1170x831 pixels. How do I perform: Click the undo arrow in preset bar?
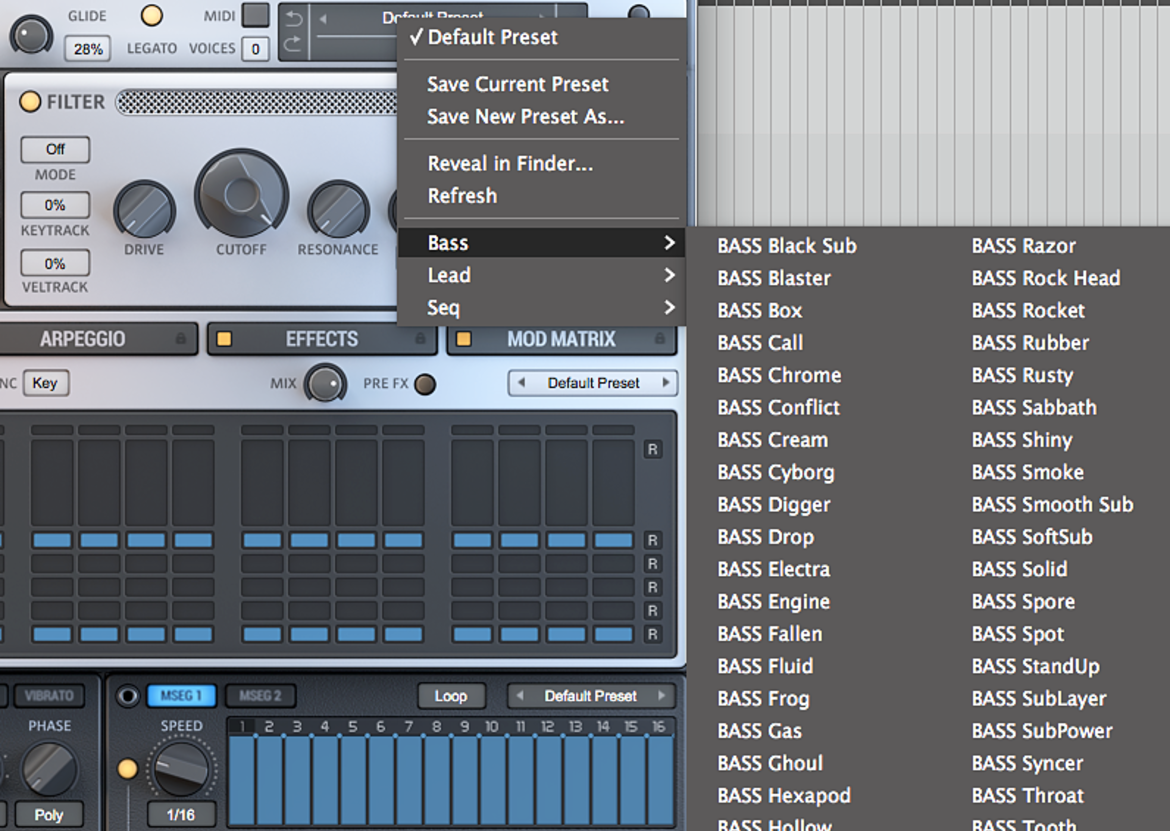293,17
